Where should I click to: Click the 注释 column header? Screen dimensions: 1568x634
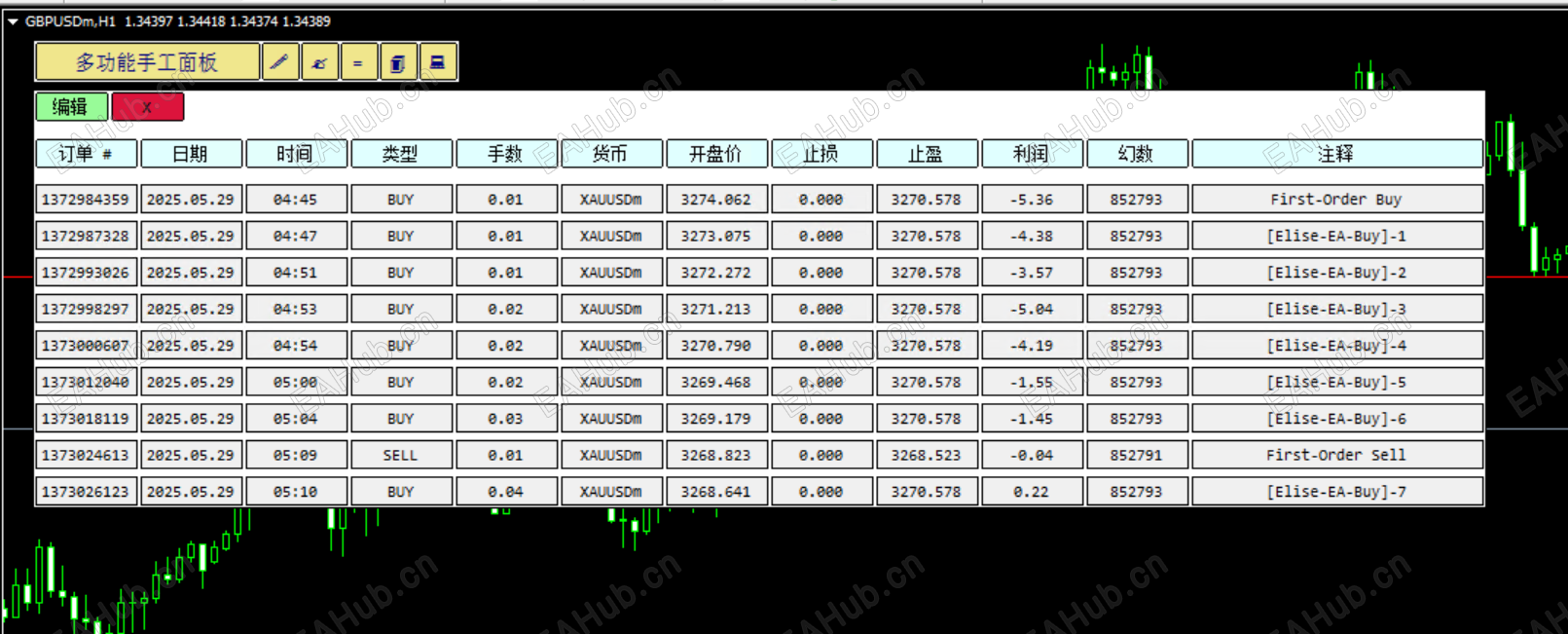(1337, 154)
